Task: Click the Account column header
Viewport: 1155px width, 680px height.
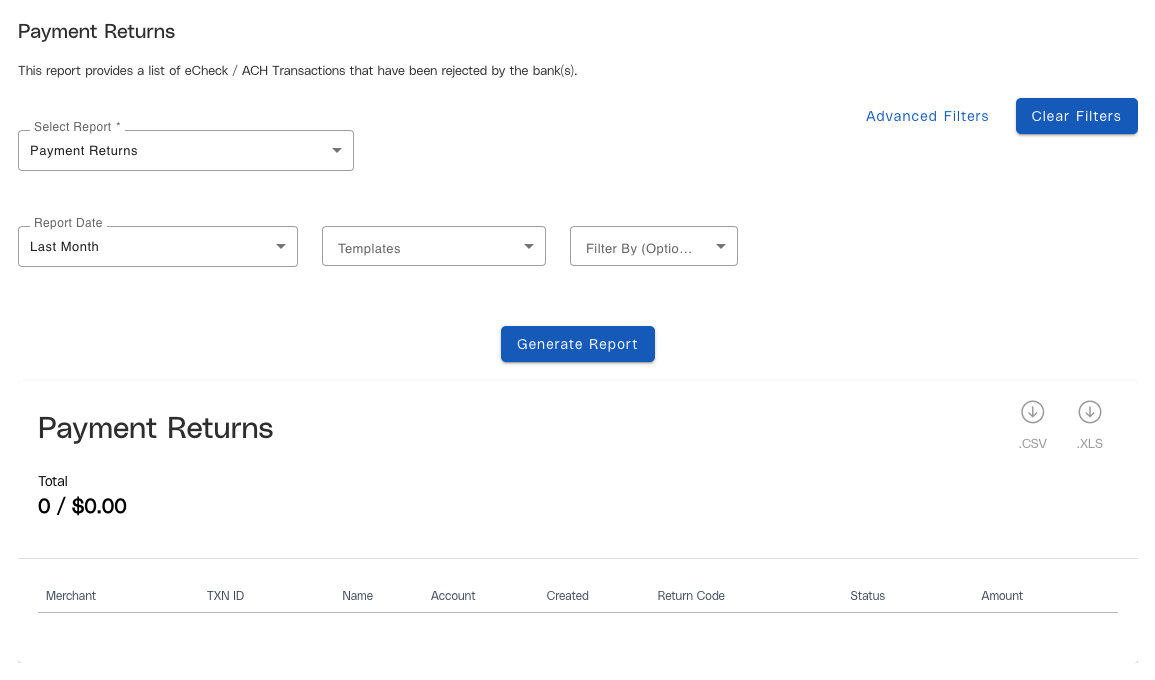Action: click(x=453, y=596)
